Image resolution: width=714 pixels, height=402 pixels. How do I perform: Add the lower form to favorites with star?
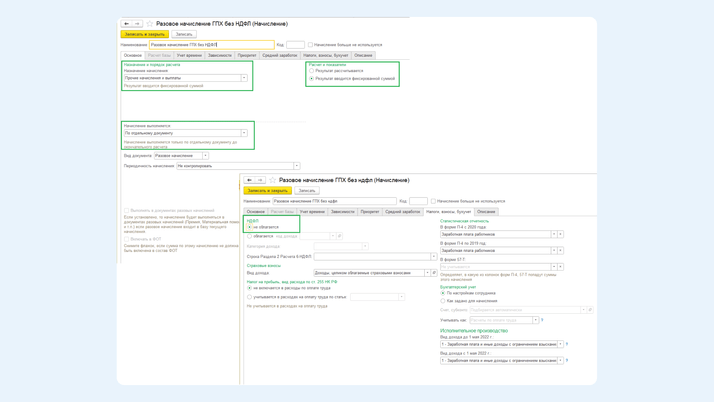[x=273, y=180]
